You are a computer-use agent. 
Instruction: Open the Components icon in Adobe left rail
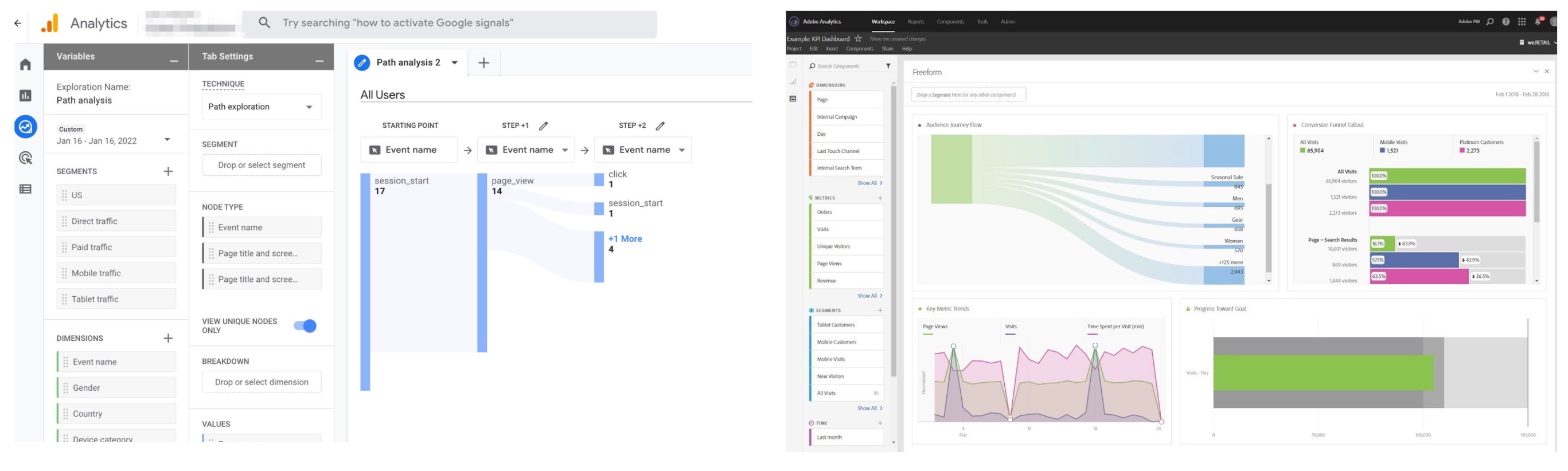(x=793, y=99)
